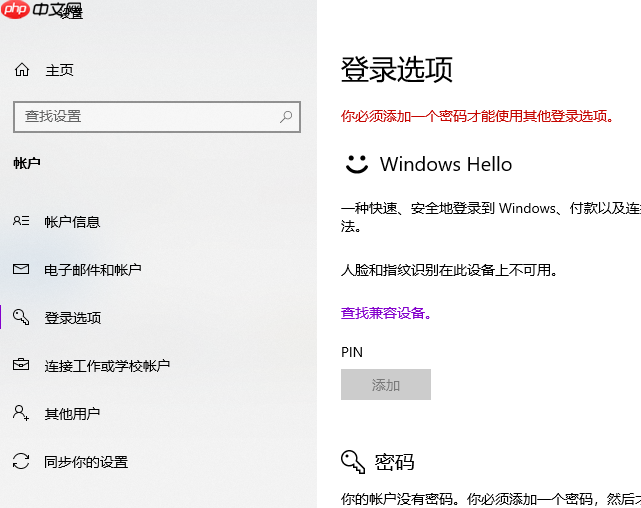Click the key icon for sign-in options

[21, 317]
